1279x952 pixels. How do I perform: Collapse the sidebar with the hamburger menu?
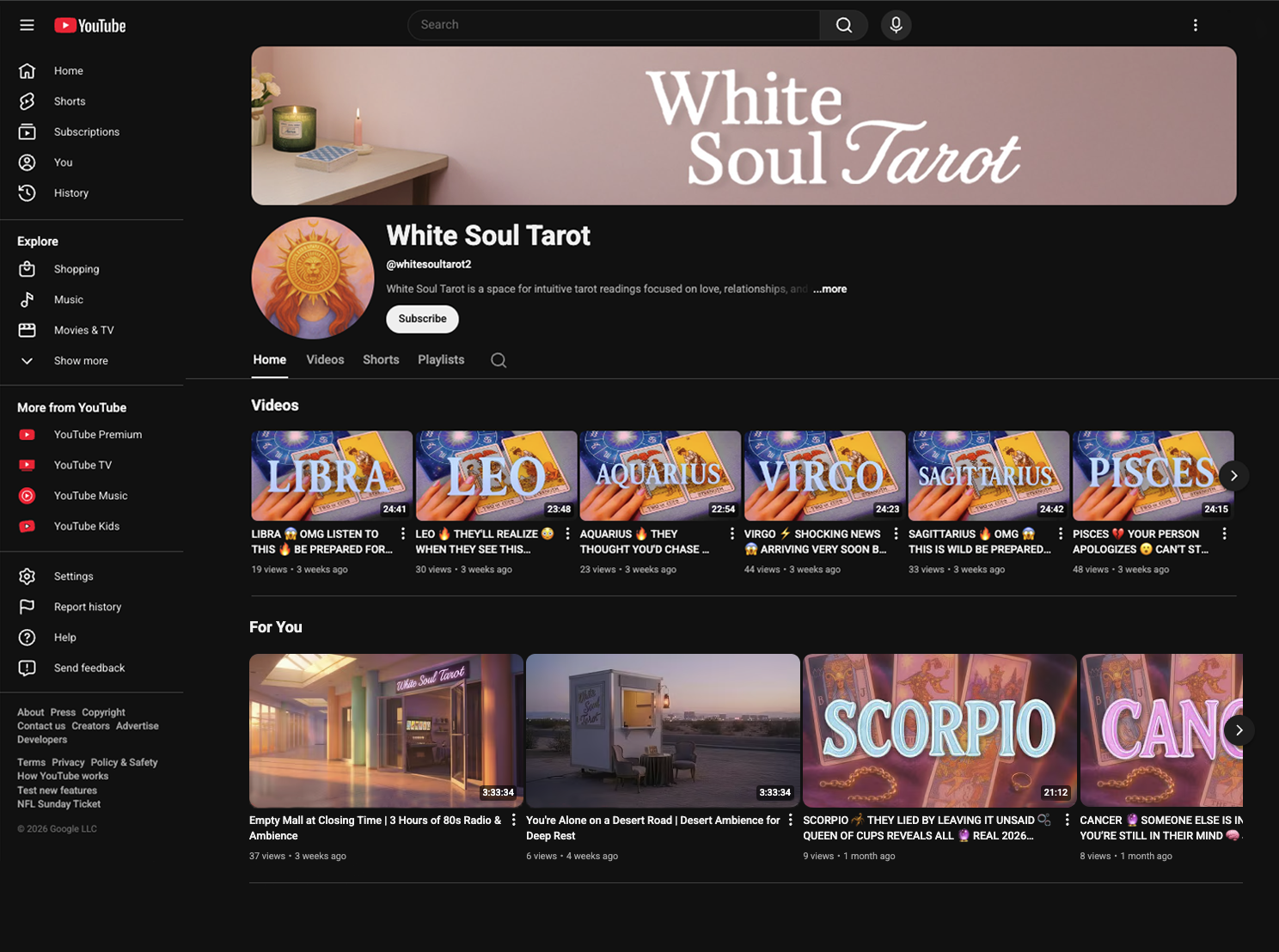27,25
